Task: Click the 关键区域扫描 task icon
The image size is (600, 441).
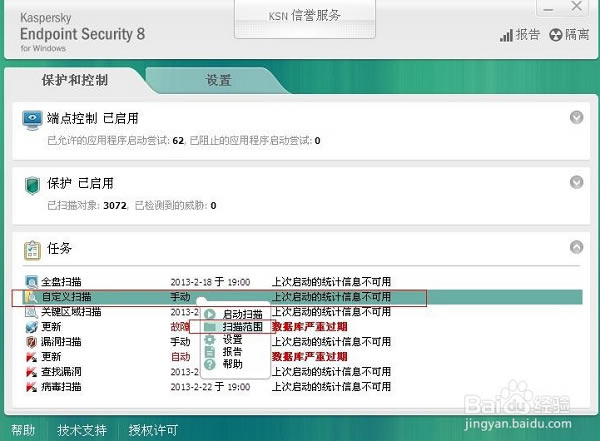Action: coord(31,312)
